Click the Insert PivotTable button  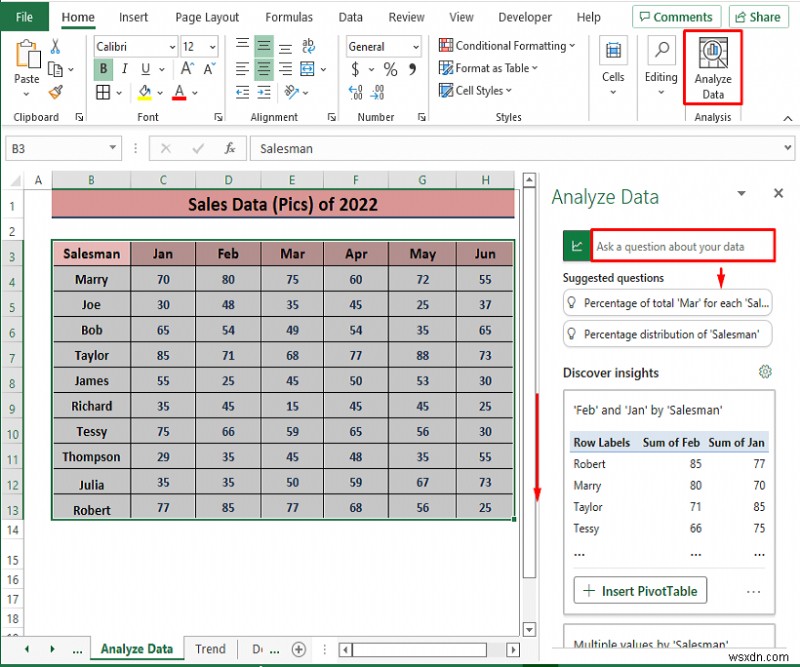pos(639,591)
